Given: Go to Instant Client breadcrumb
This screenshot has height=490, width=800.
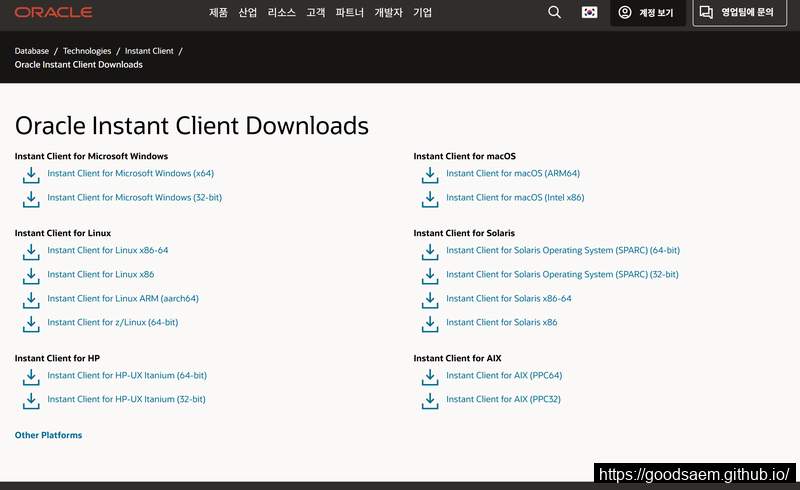Looking at the screenshot, I should point(149,51).
